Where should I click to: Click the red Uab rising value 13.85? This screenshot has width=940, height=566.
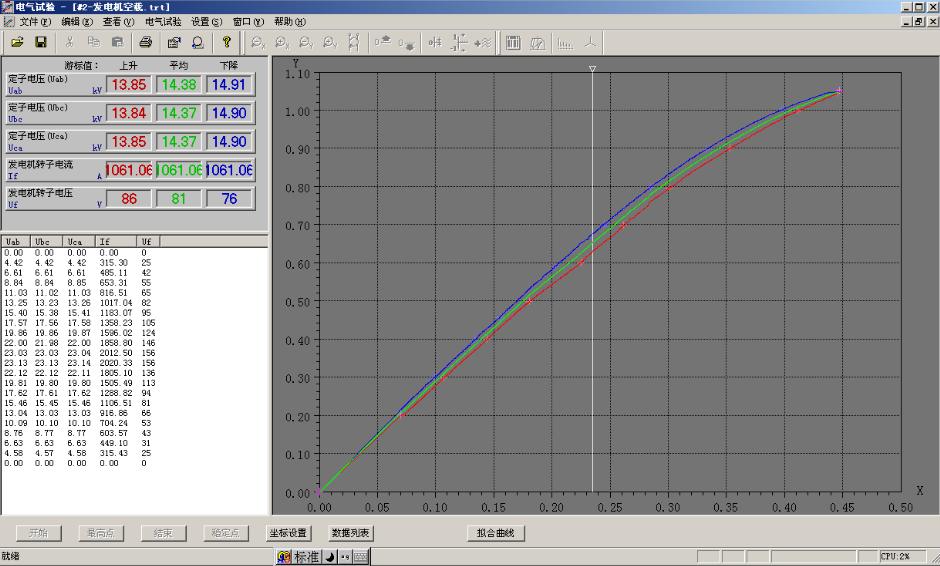[x=129, y=85]
